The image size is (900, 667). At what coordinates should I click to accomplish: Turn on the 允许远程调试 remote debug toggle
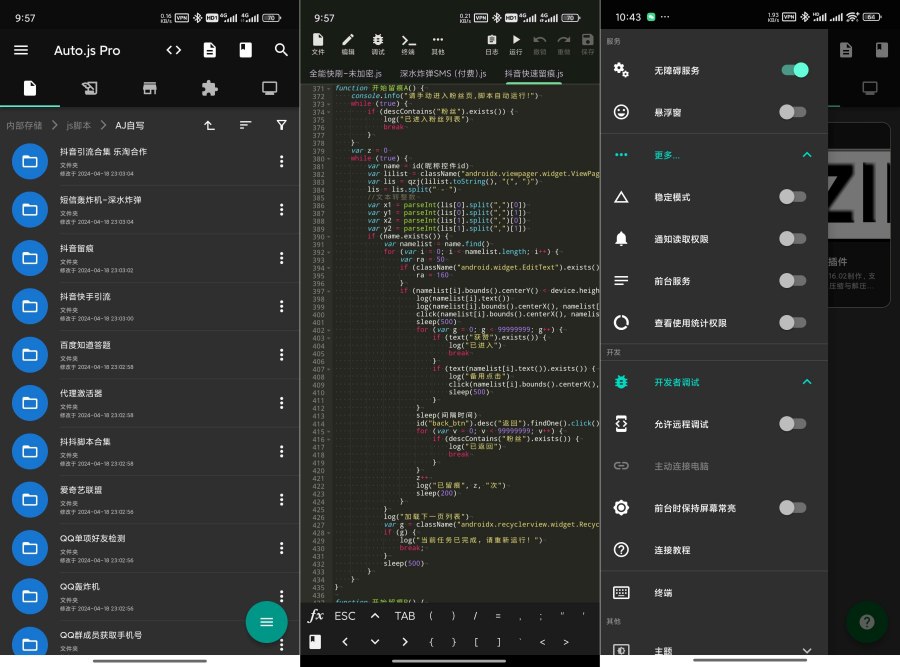793,424
